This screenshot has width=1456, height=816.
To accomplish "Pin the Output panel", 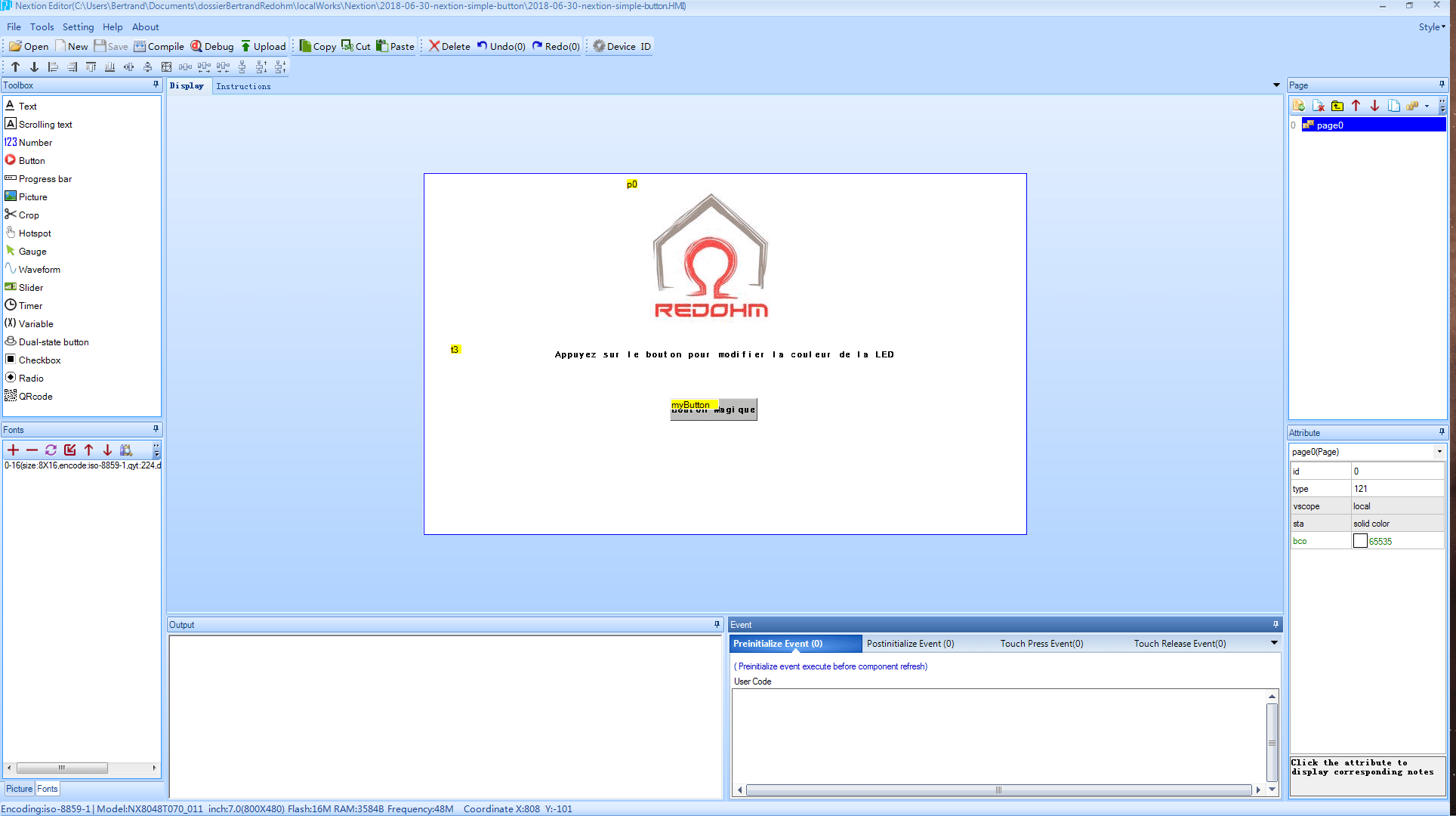I will 717,624.
